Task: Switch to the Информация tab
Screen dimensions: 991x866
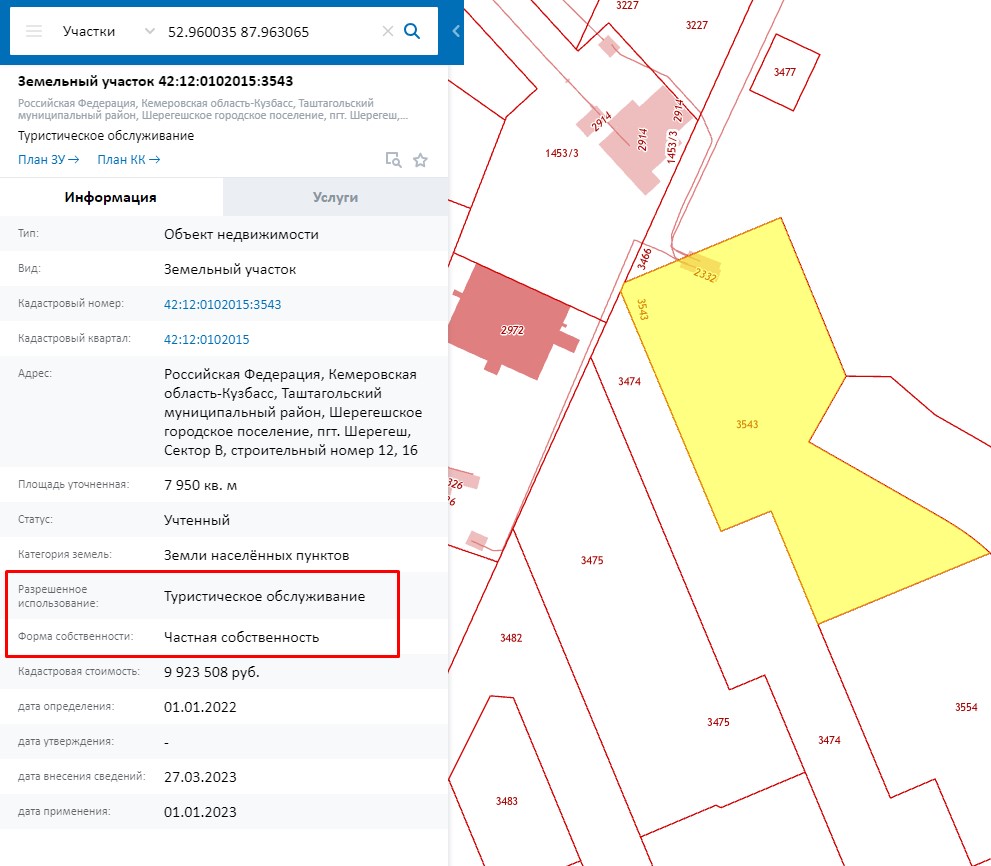Action: pyautogui.click(x=111, y=197)
